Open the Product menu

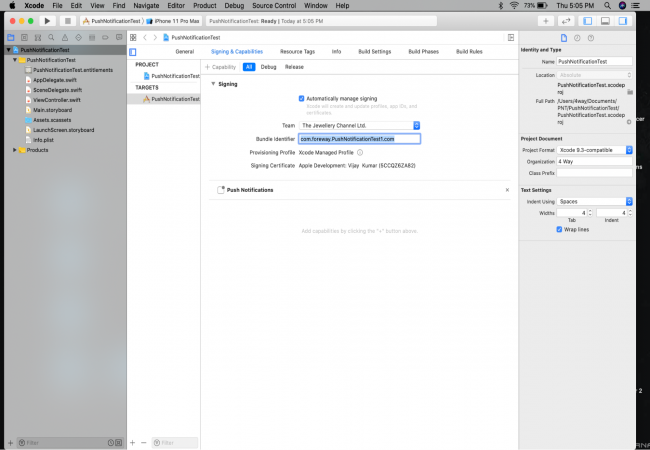(205, 5)
